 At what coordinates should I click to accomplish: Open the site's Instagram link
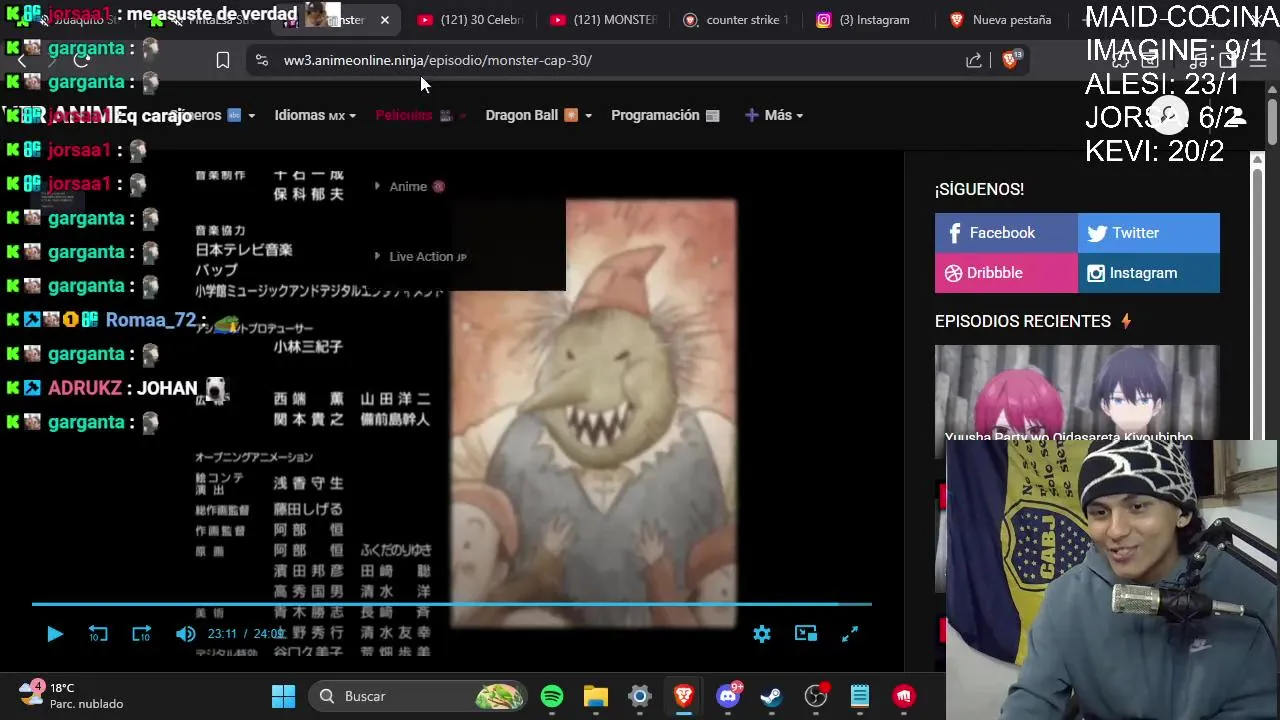1149,273
